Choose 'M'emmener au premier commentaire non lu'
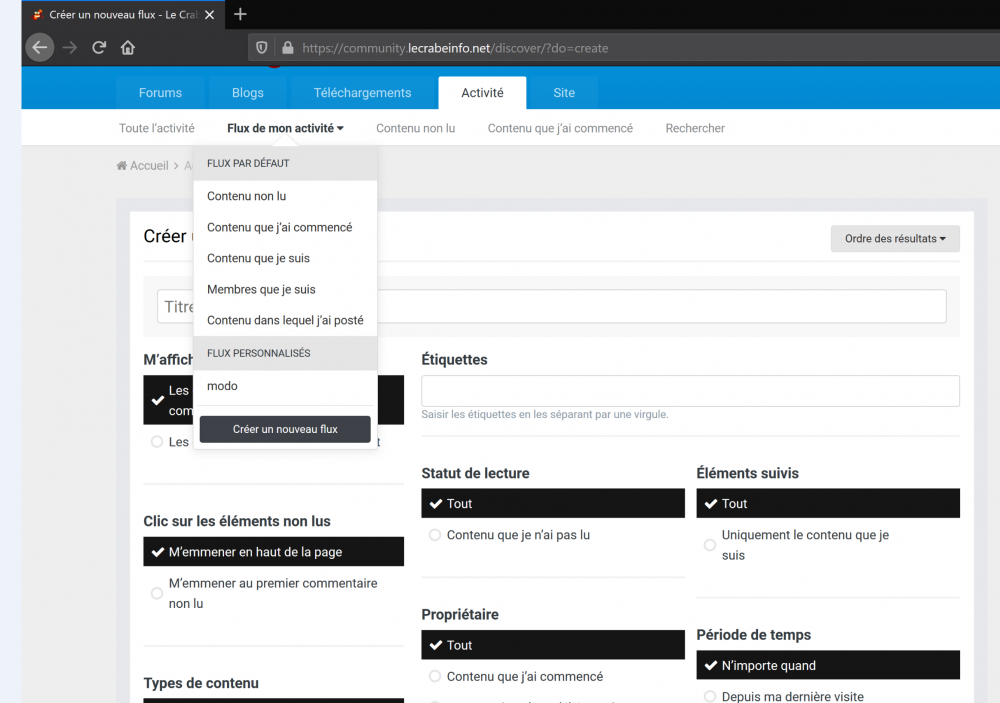The image size is (1000, 703). [x=157, y=593]
